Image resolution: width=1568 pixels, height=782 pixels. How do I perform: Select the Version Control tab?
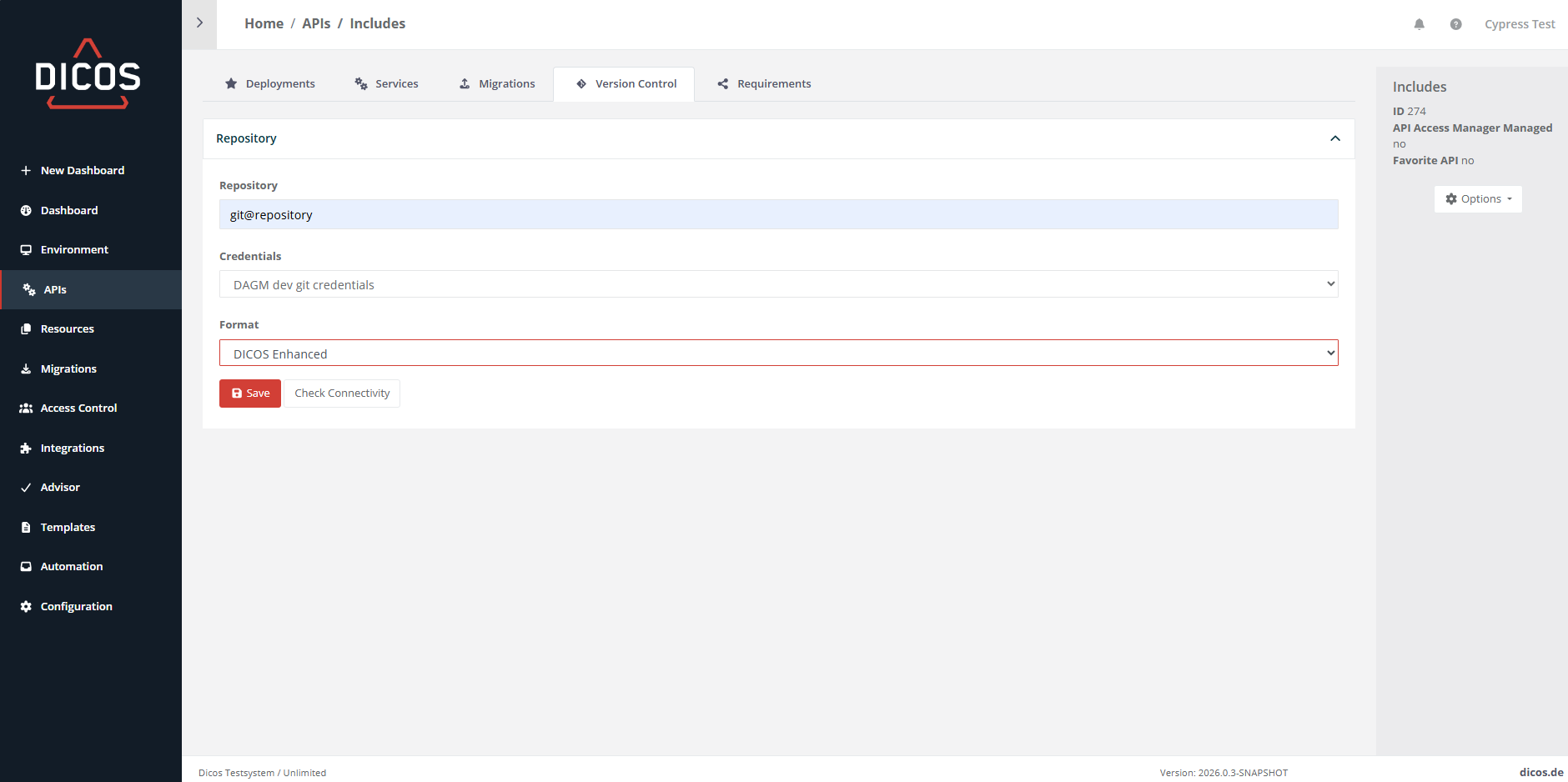(624, 84)
